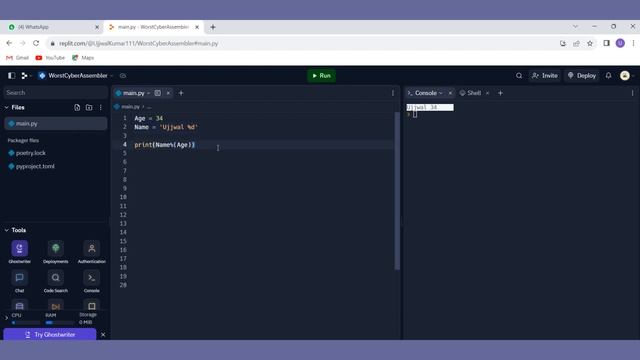640x360 pixels.
Task: Click the 'Ujjwal %d' string on line 2
Action: coord(179,127)
